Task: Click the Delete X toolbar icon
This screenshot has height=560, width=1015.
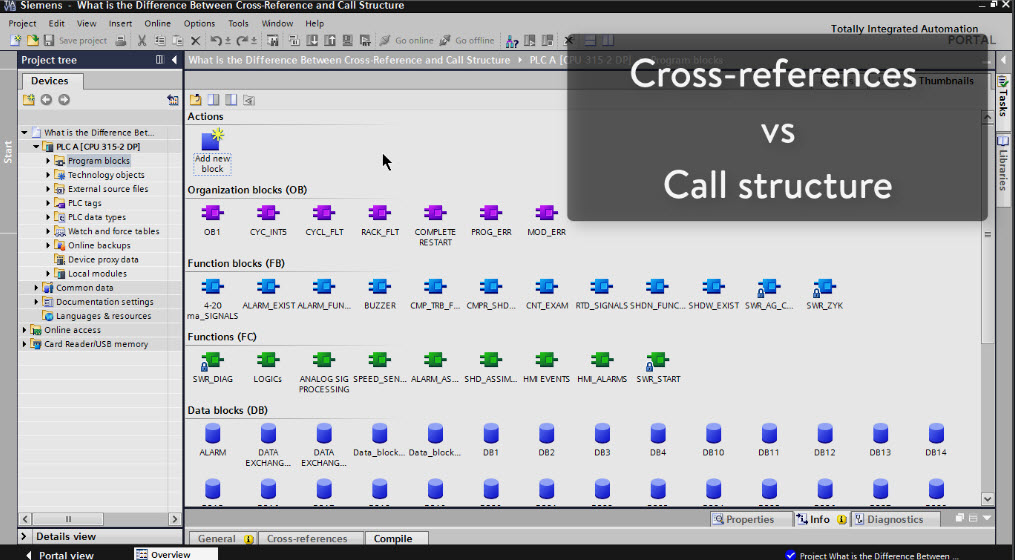Action: click(x=195, y=40)
